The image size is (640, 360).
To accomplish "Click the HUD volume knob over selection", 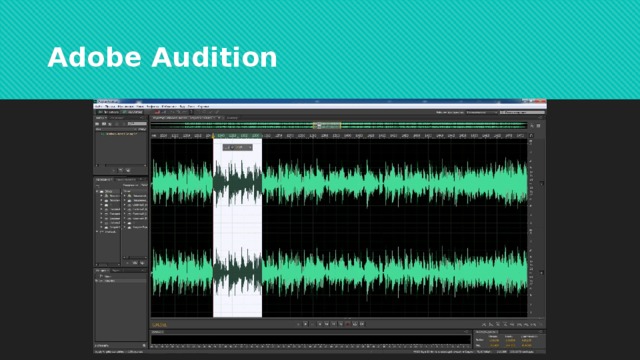I will [232, 147].
